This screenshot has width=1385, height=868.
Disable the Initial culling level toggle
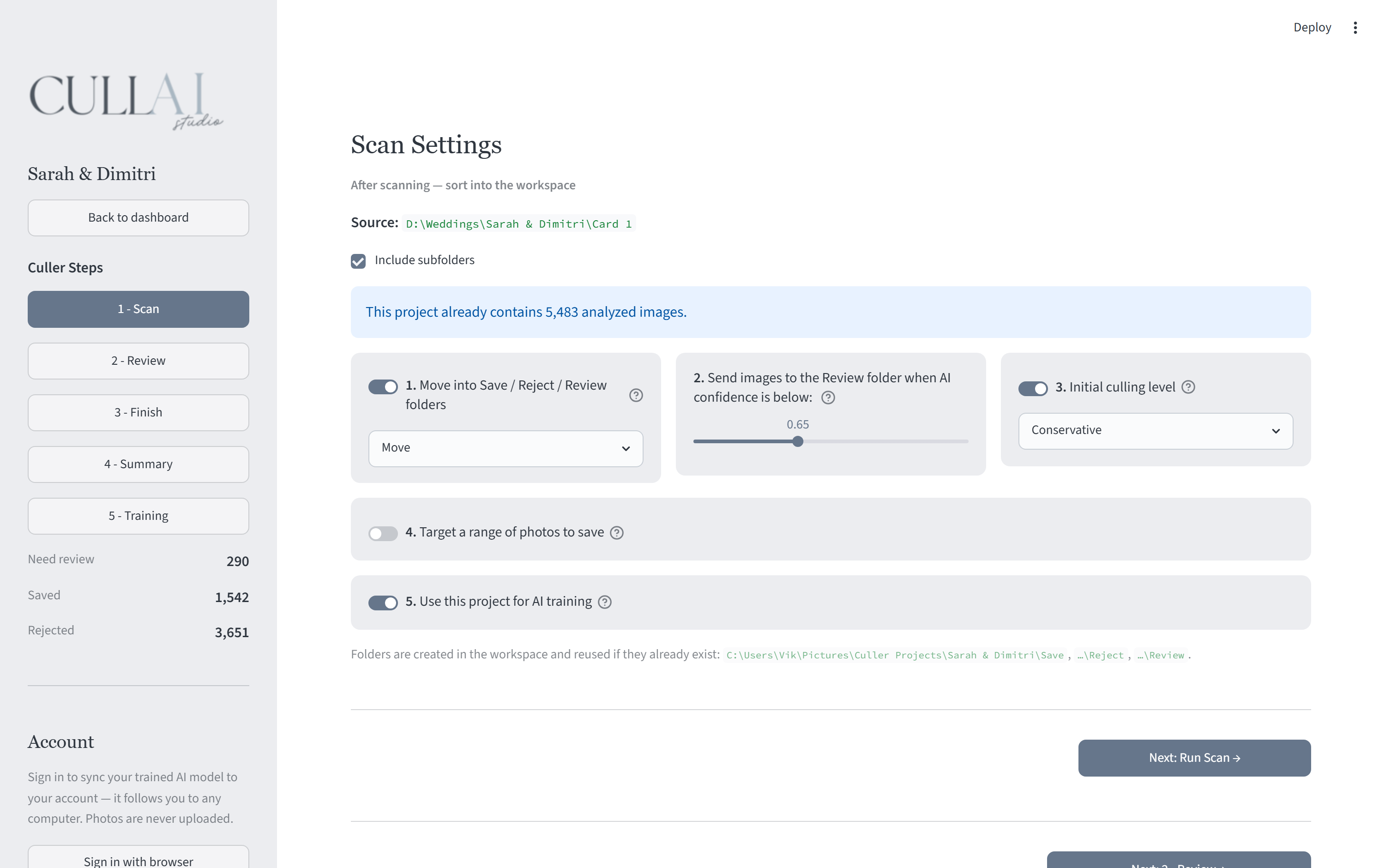1033,389
